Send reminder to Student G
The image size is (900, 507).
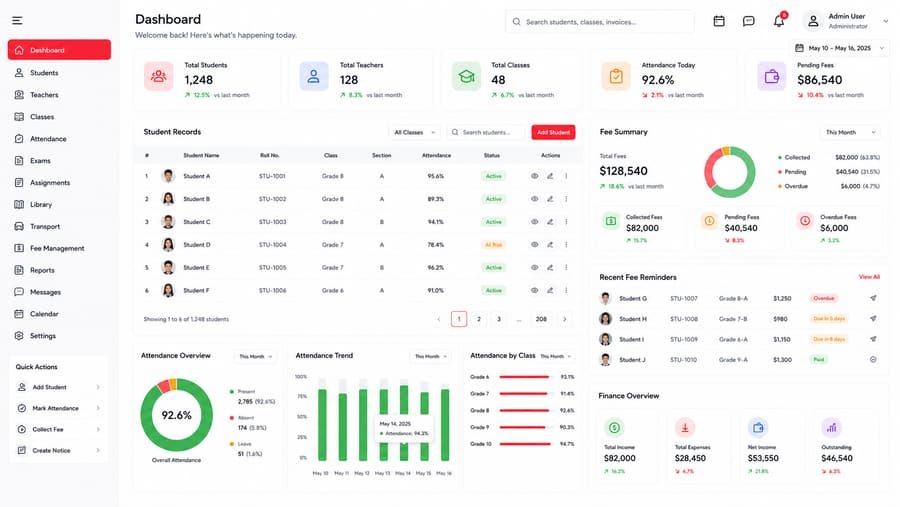click(873, 298)
